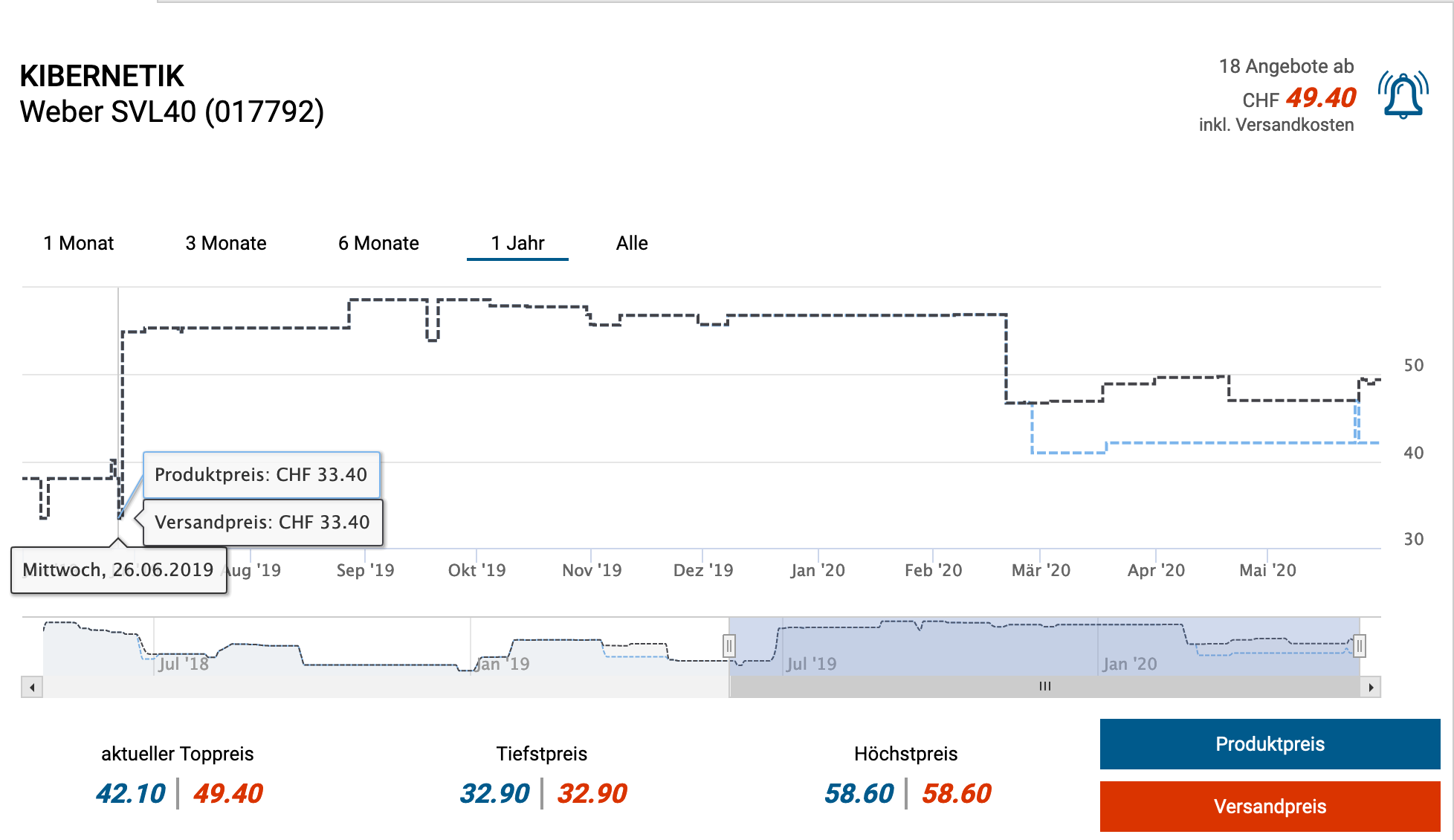Select the 1 Monat time range
This screenshot has width=1454, height=840.
click(x=79, y=243)
